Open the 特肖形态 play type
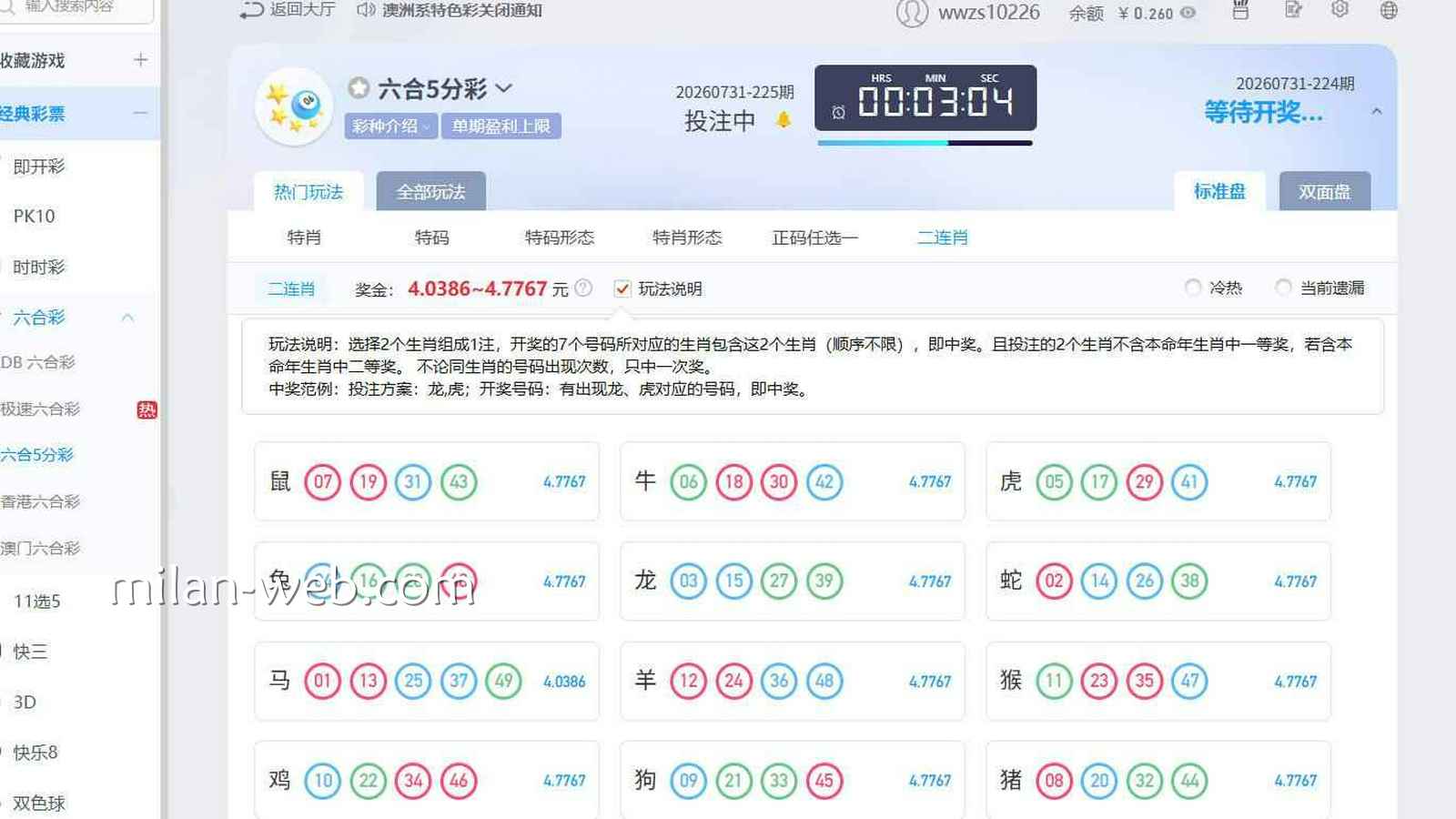Image resolution: width=1456 pixels, height=819 pixels. 687,238
